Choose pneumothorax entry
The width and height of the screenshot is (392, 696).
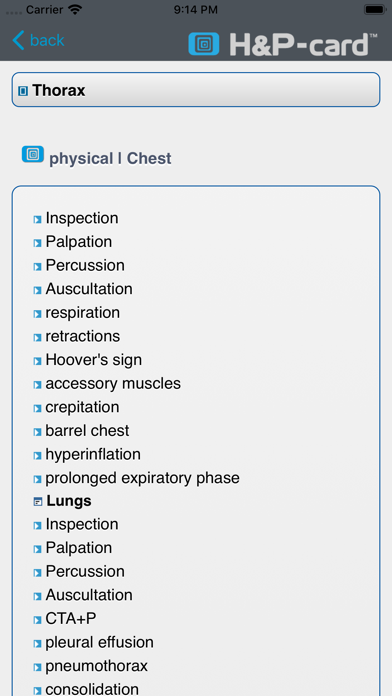click(96, 666)
